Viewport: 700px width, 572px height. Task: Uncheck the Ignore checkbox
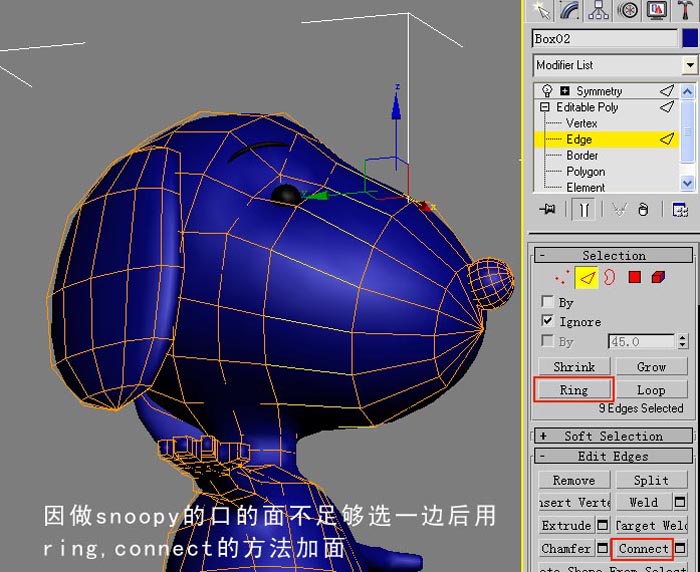click(x=548, y=321)
